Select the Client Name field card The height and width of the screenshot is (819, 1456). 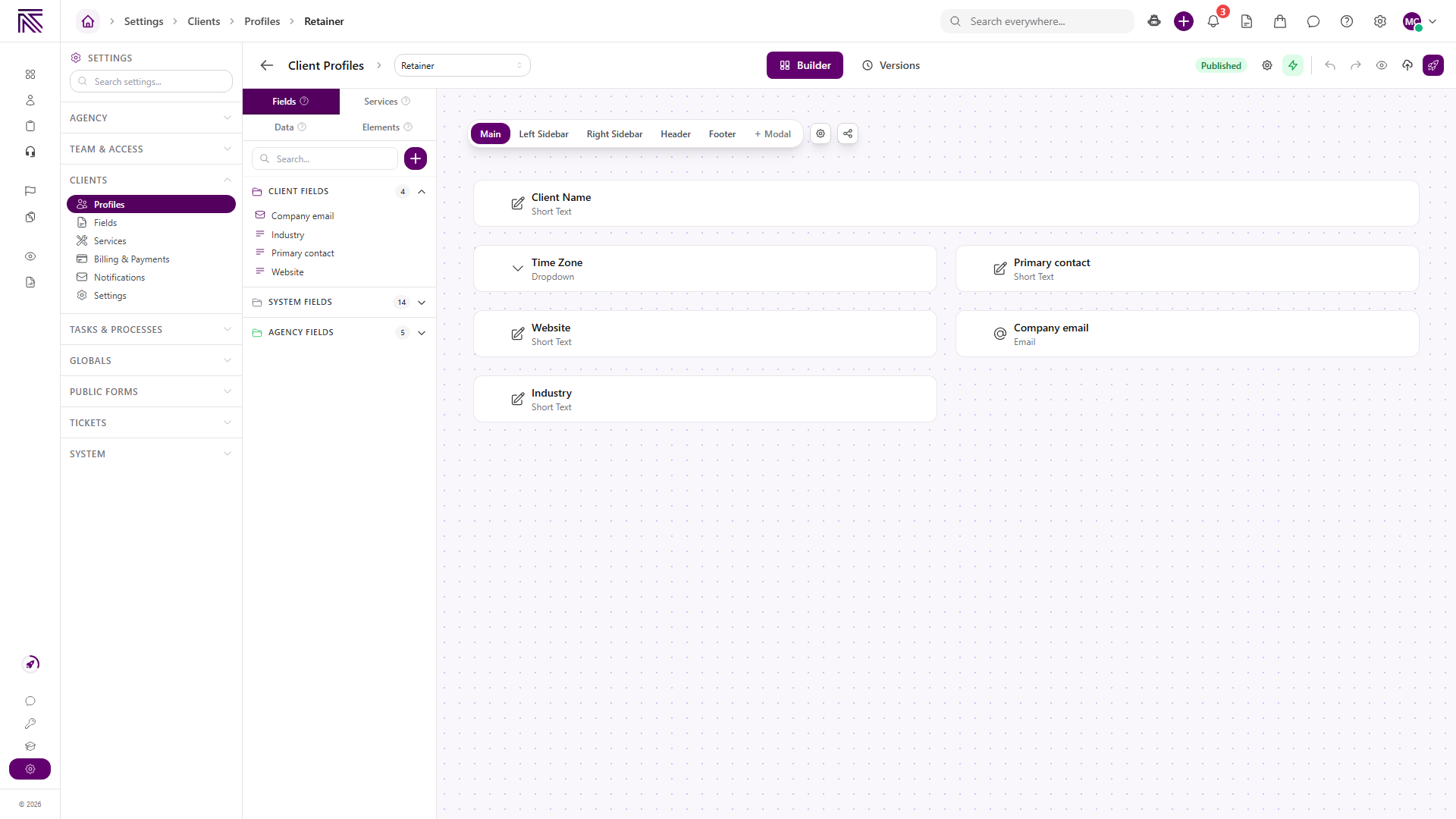946,203
